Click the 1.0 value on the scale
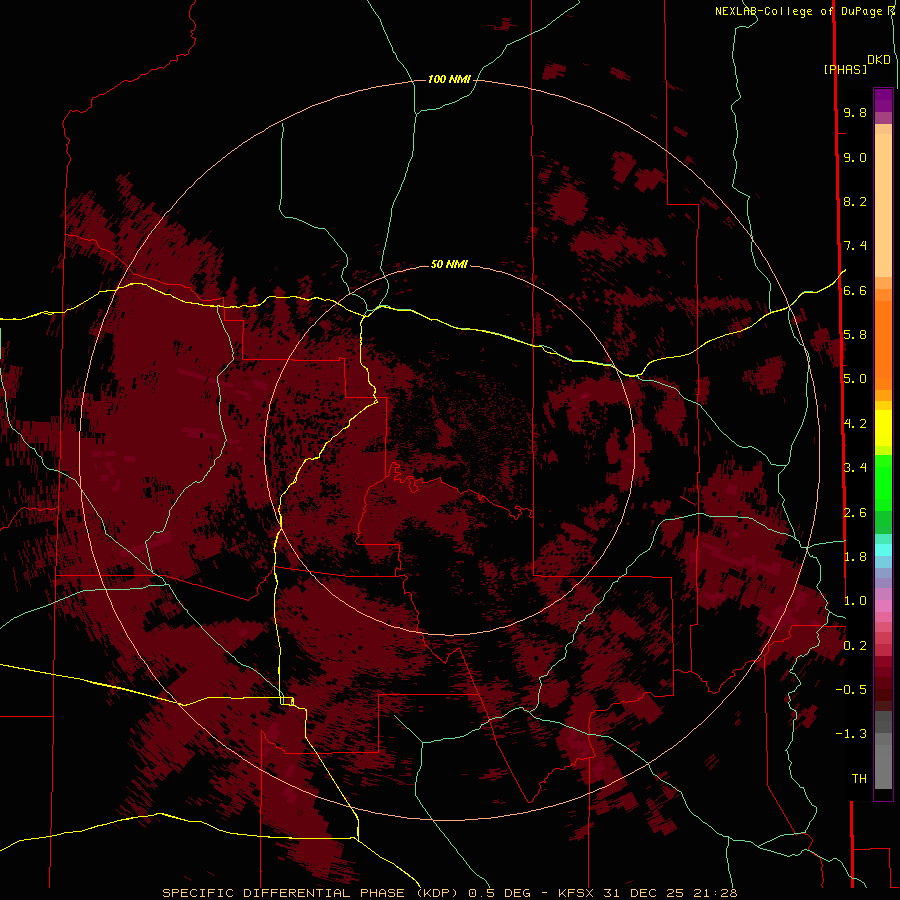The height and width of the screenshot is (900, 900). [x=855, y=601]
